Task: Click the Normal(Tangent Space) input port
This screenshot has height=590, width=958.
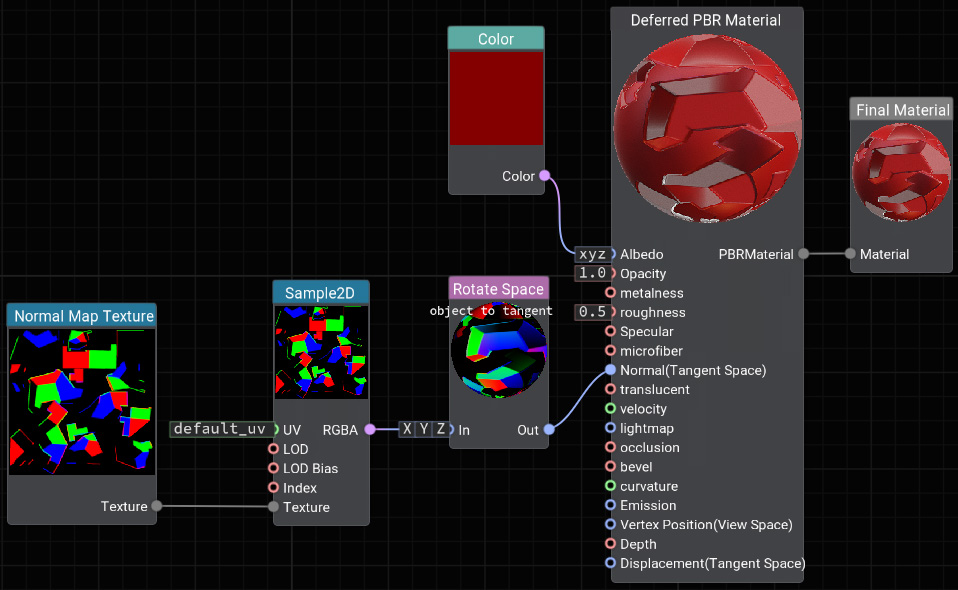Action: click(610, 370)
